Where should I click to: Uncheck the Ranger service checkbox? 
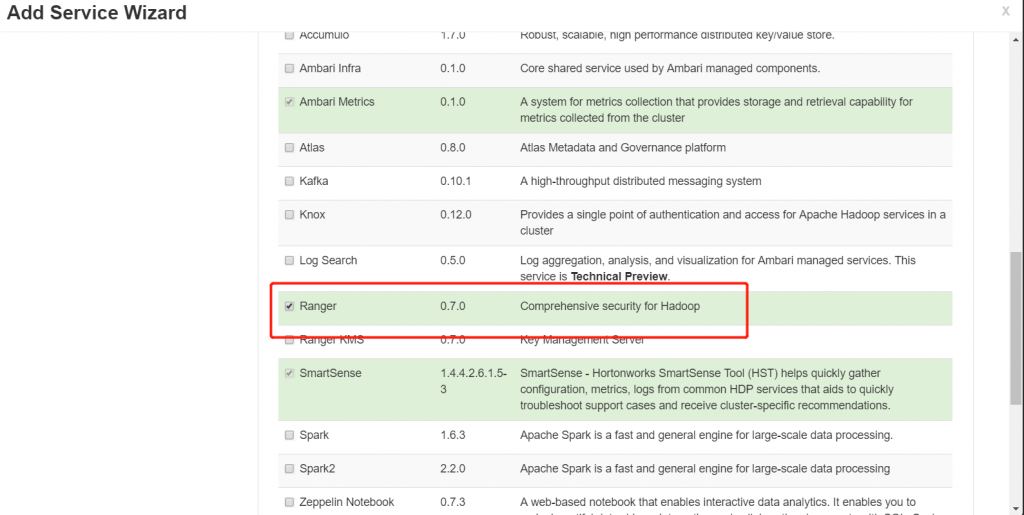[x=289, y=306]
